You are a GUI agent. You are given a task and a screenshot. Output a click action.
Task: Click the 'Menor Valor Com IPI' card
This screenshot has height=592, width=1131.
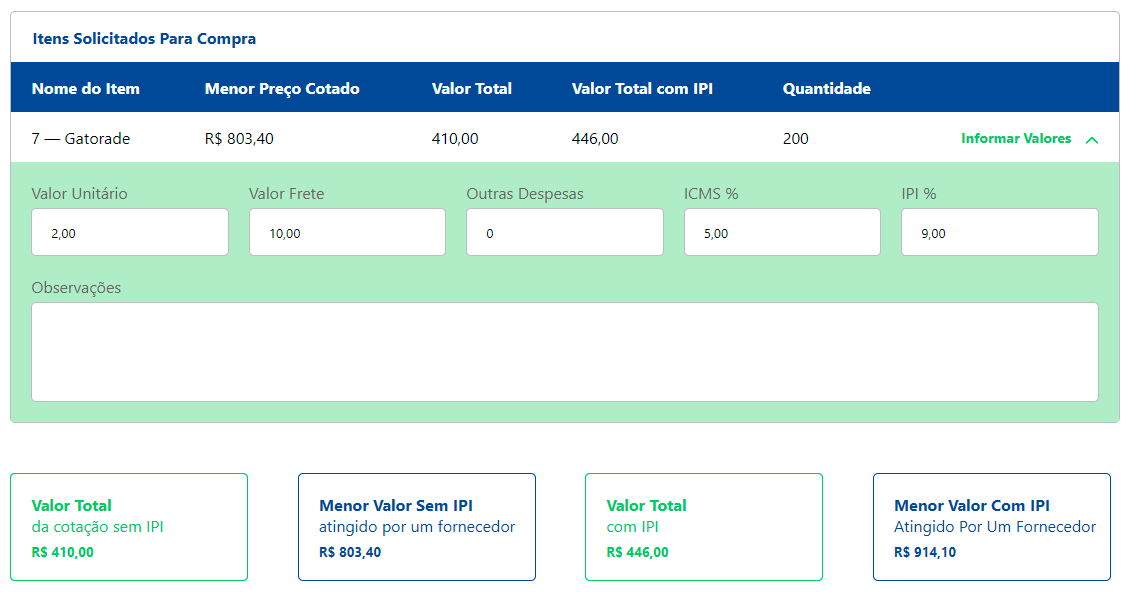[x=992, y=527]
